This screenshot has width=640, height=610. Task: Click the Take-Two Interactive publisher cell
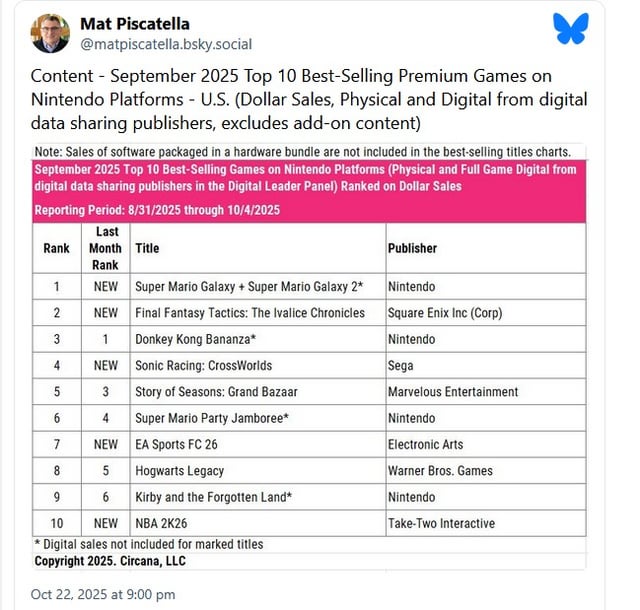(x=441, y=523)
